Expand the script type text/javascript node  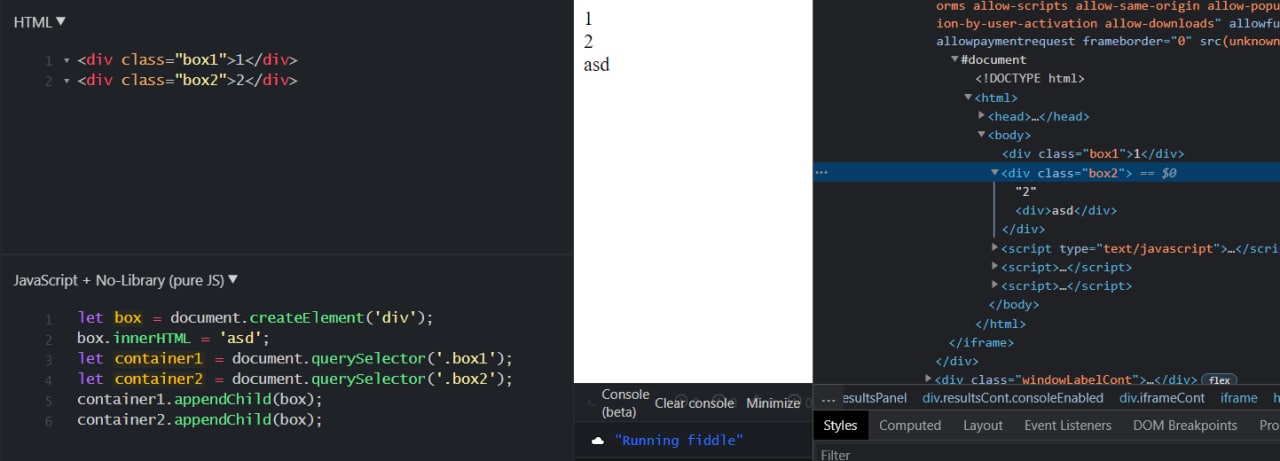click(x=994, y=248)
